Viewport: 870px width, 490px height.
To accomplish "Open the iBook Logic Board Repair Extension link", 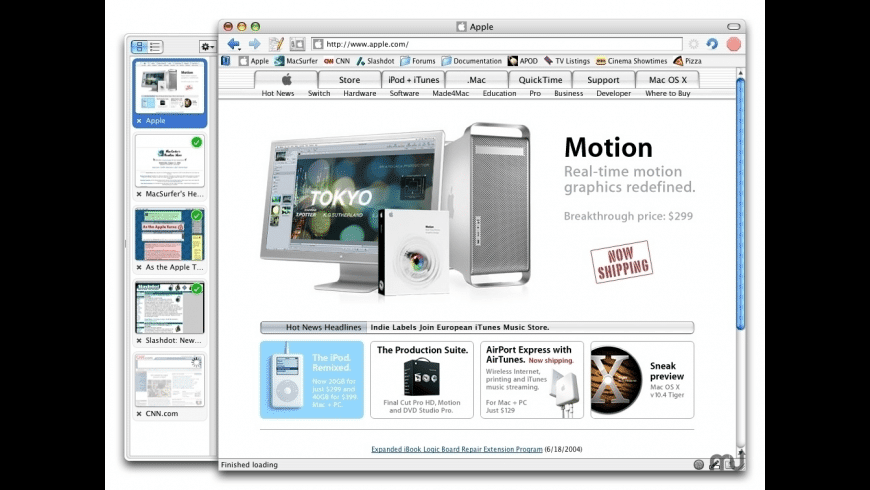I will (457, 449).
